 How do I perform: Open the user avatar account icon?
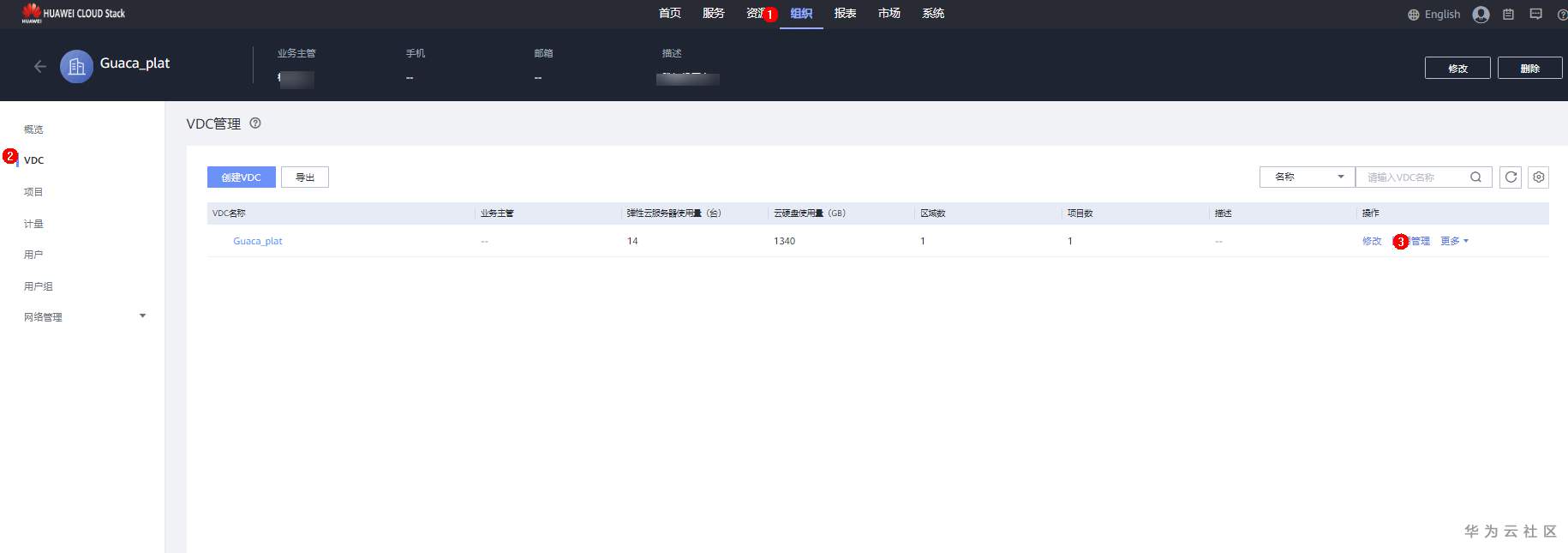coord(1481,14)
